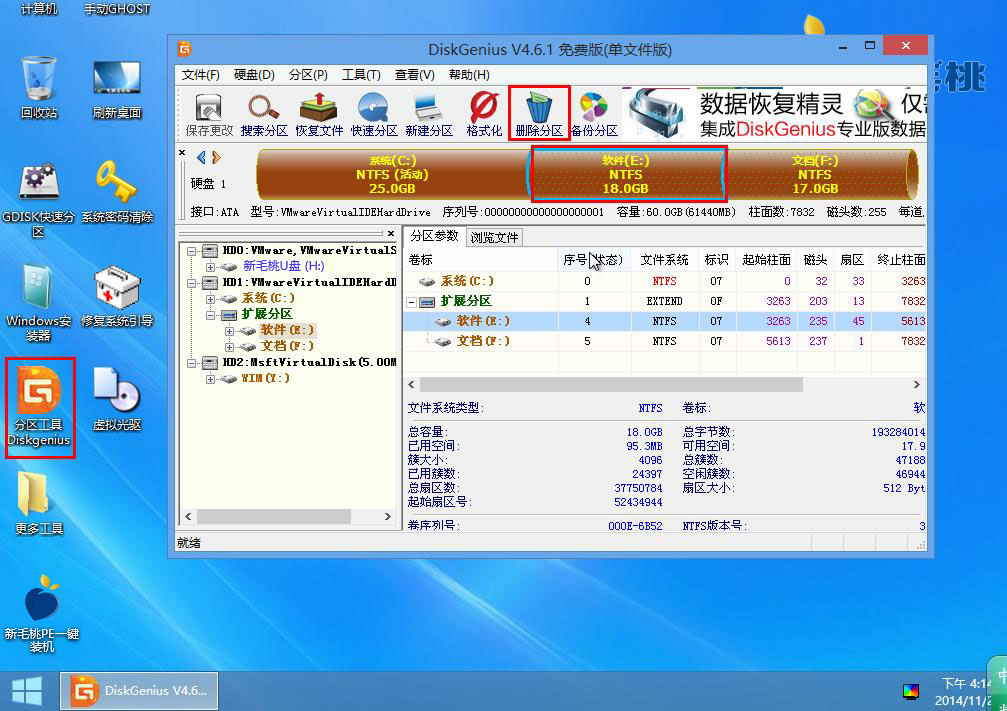Launch the 恢复文件 file recovery tool
The width and height of the screenshot is (1007, 711).
(319, 115)
